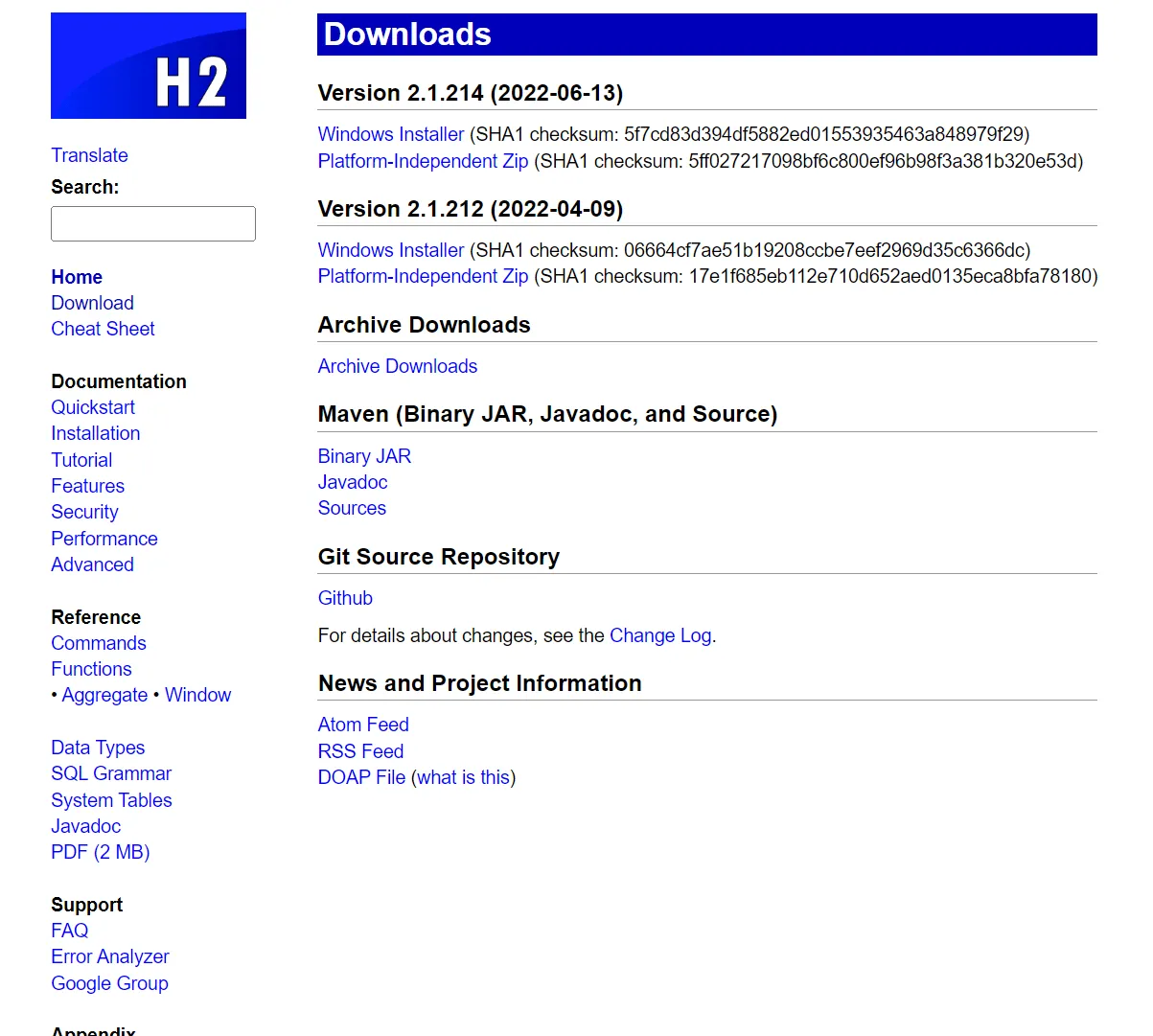Image resolution: width=1153 pixels, height=1036 pixels.
Task: Open Javadoc under Maven section
Action: (x=353, y=482)
